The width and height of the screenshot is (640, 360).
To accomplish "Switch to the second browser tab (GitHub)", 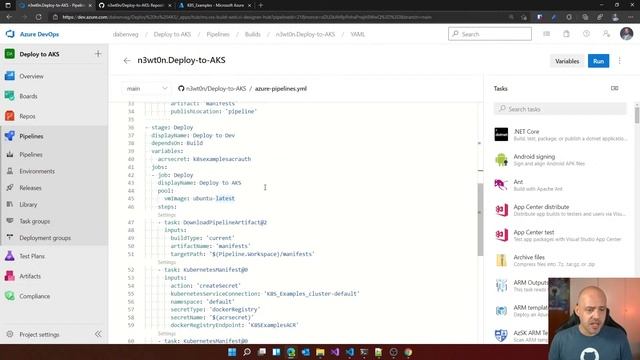I will pyautogui.click(x=135, y=5).
